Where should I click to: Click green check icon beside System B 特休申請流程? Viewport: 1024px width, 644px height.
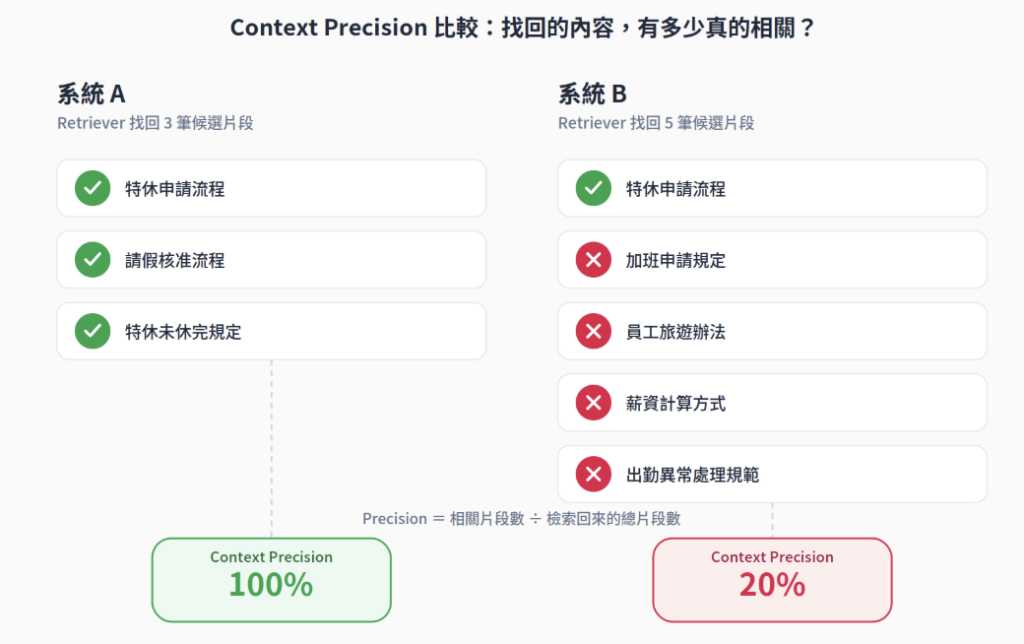tap(594, 188)
